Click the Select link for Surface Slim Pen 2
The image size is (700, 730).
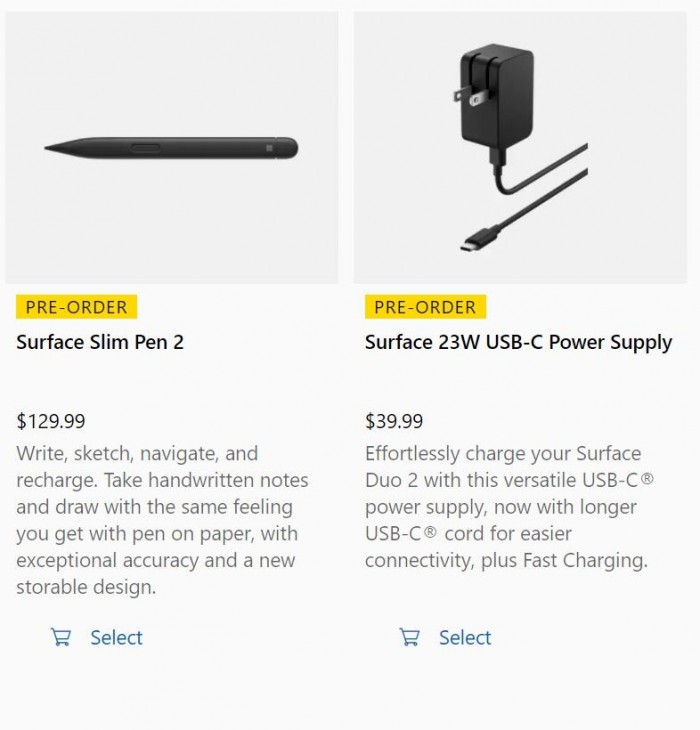coord(116,637)
